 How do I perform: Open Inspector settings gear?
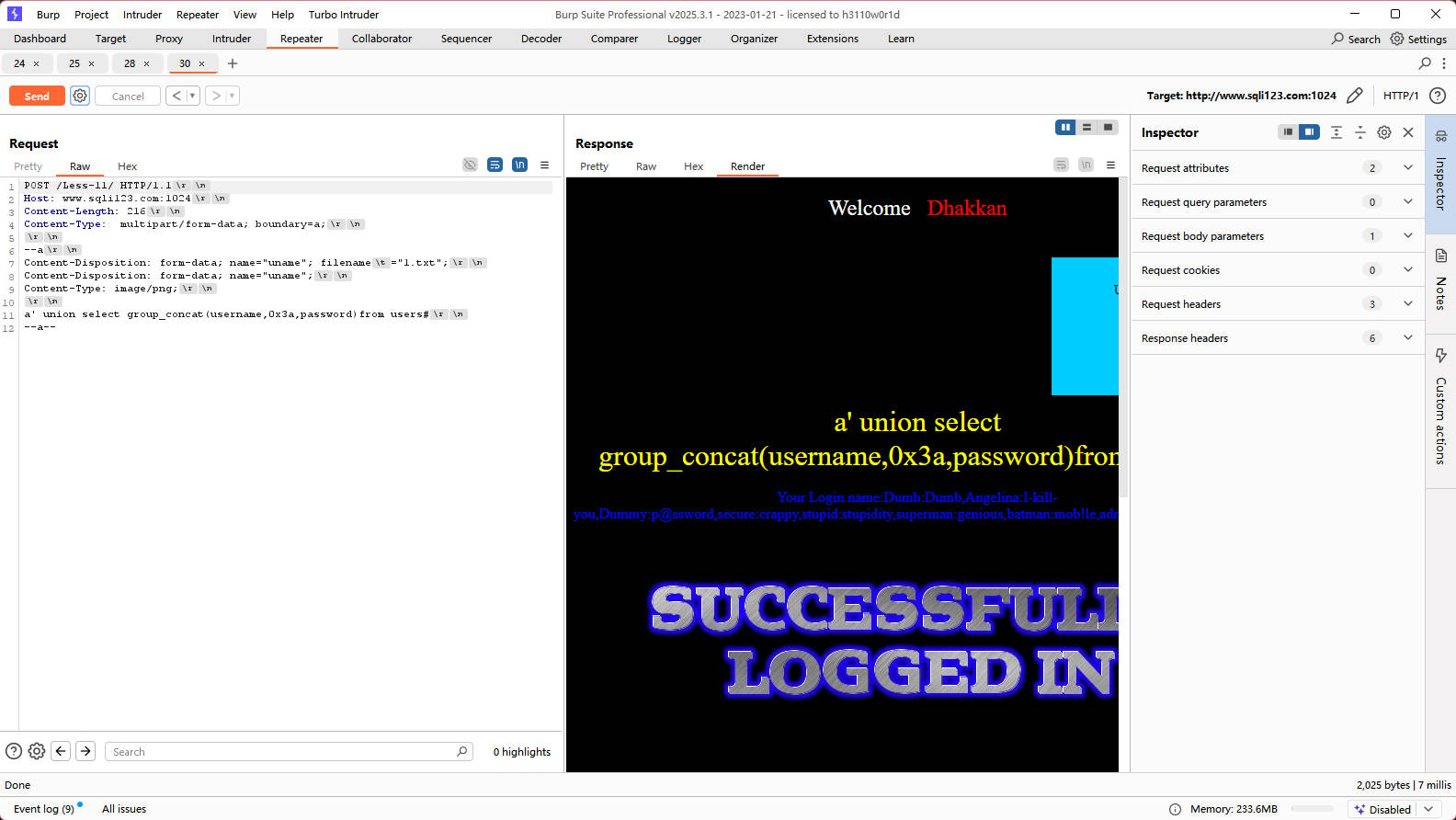coord(1384,132)
